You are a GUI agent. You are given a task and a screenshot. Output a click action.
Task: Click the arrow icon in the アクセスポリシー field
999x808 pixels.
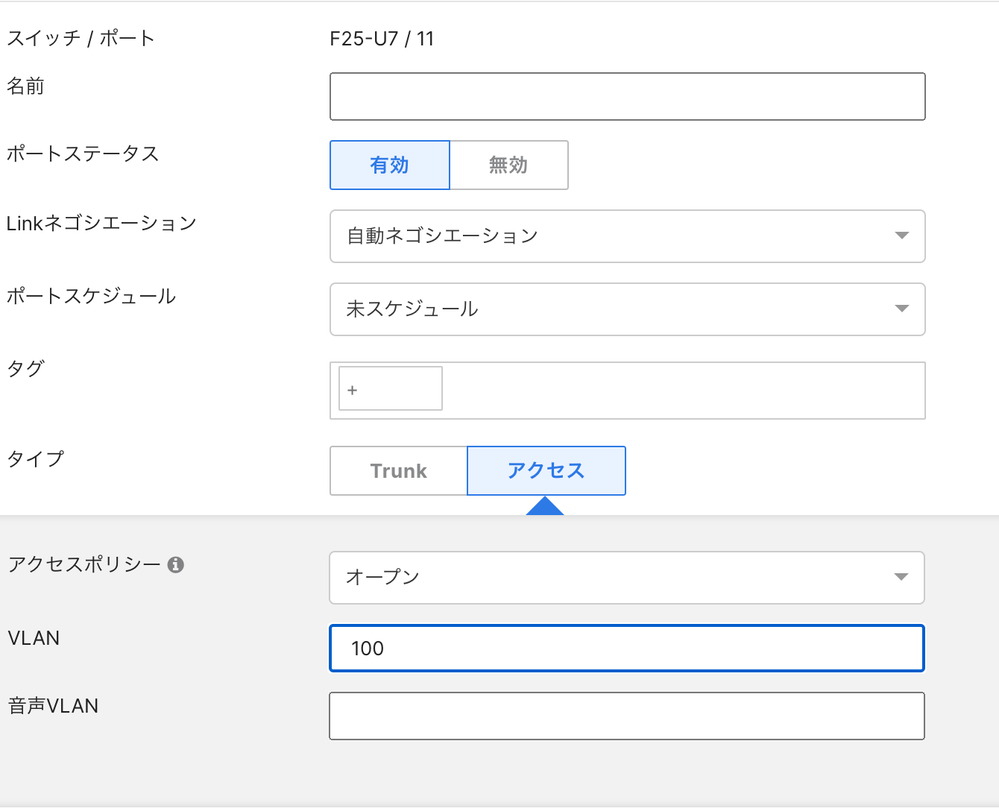901,578
